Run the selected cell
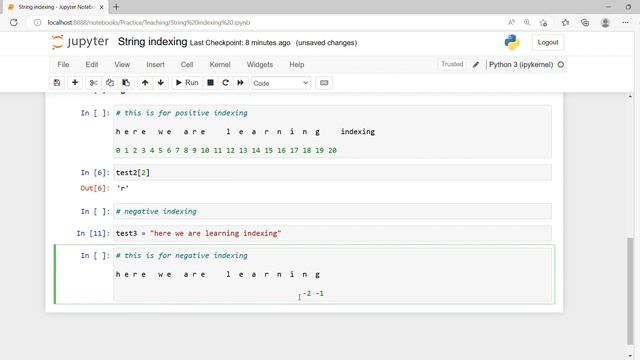Screen dimensions: 640x360 pyautogui.click(x=187, y=83)
